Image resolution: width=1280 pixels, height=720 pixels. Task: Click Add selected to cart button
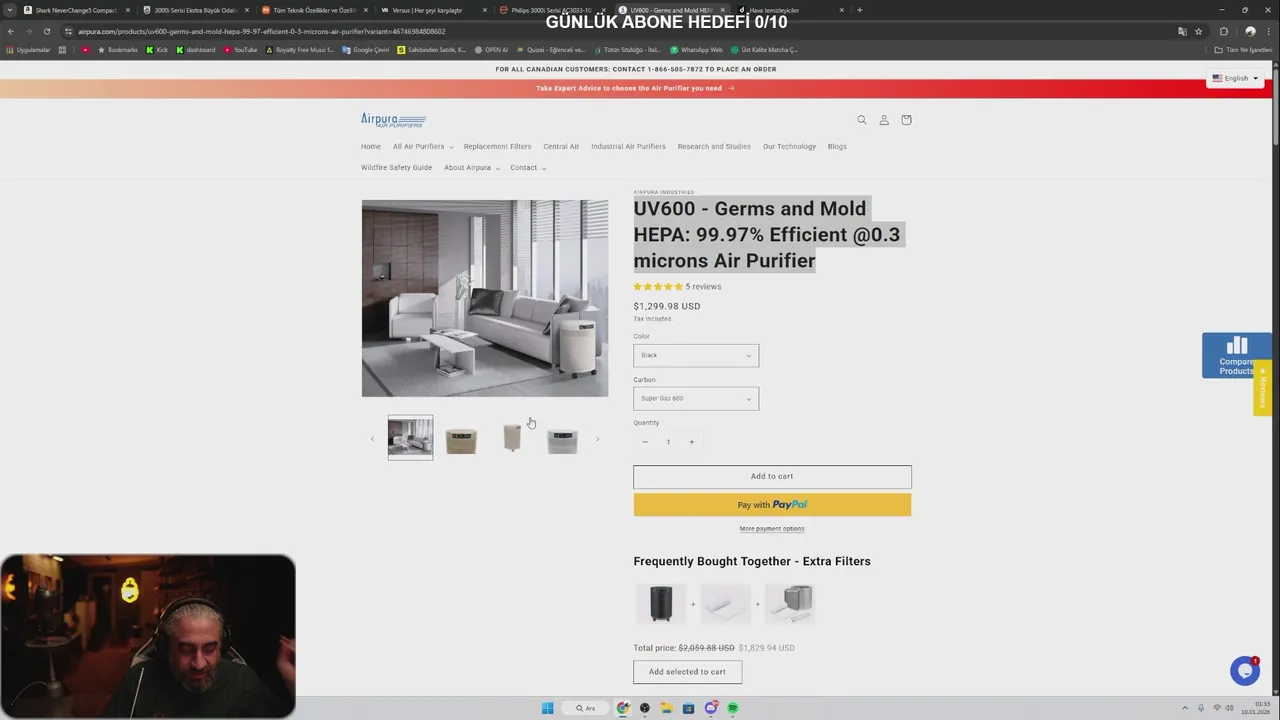coord(687,672)
